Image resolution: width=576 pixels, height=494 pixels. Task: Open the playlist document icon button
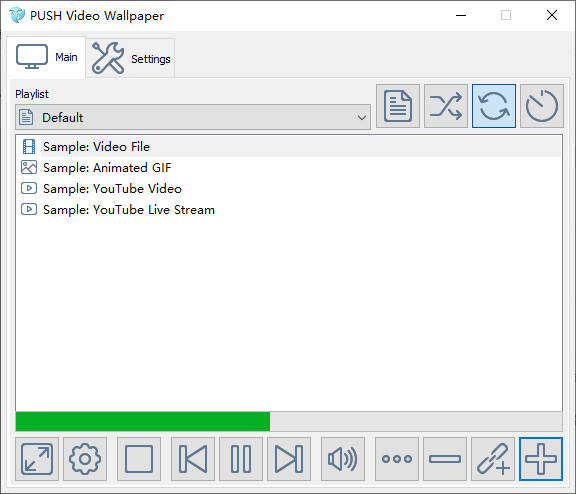point(398,106)
